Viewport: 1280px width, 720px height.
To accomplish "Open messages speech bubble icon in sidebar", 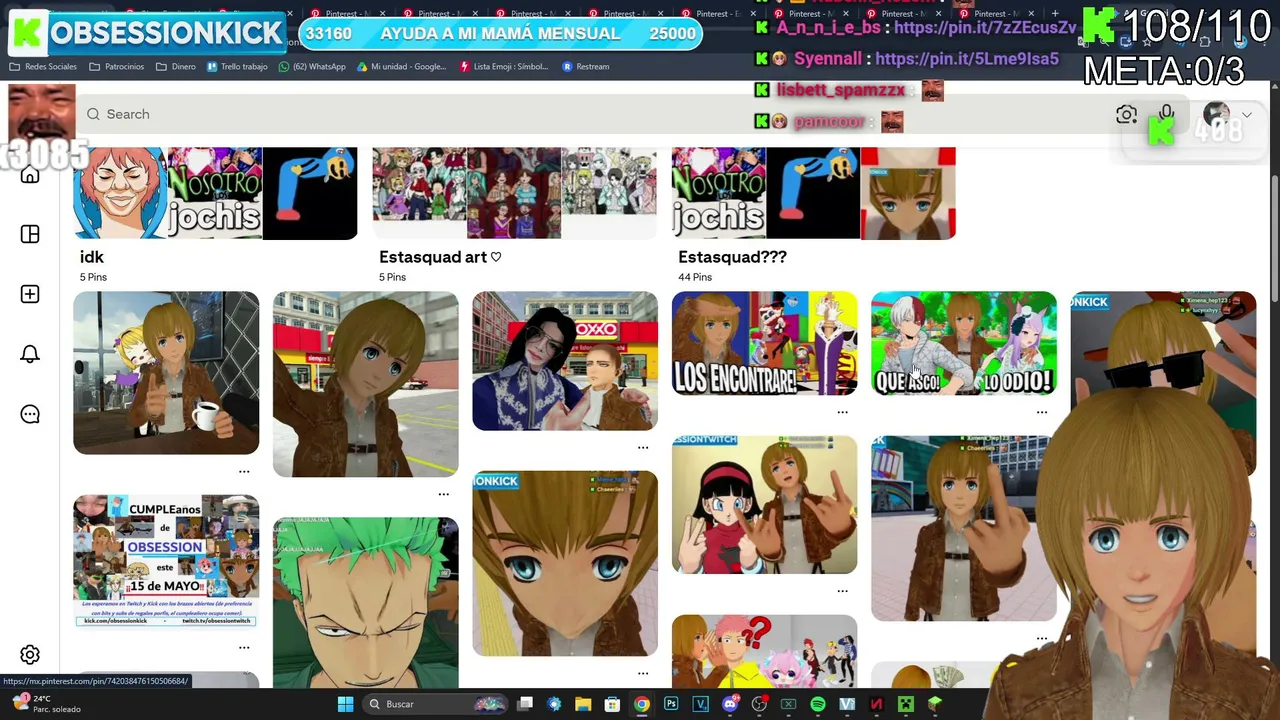I will pos(30,414).
